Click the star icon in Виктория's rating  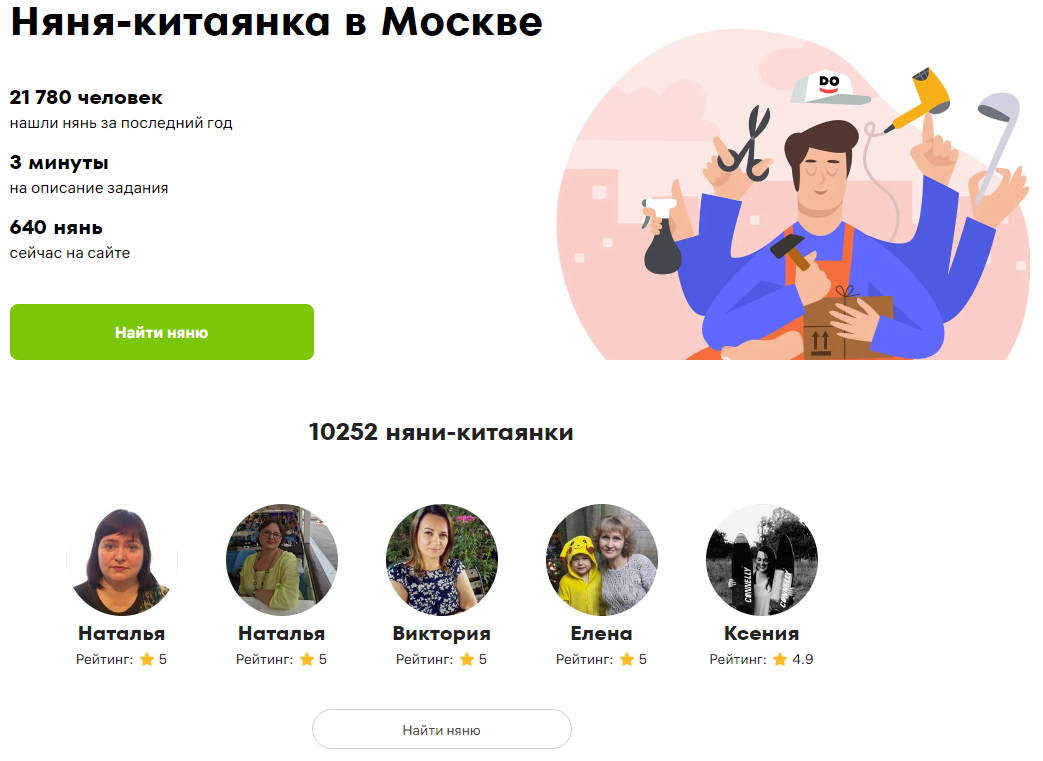click(467, 659)
